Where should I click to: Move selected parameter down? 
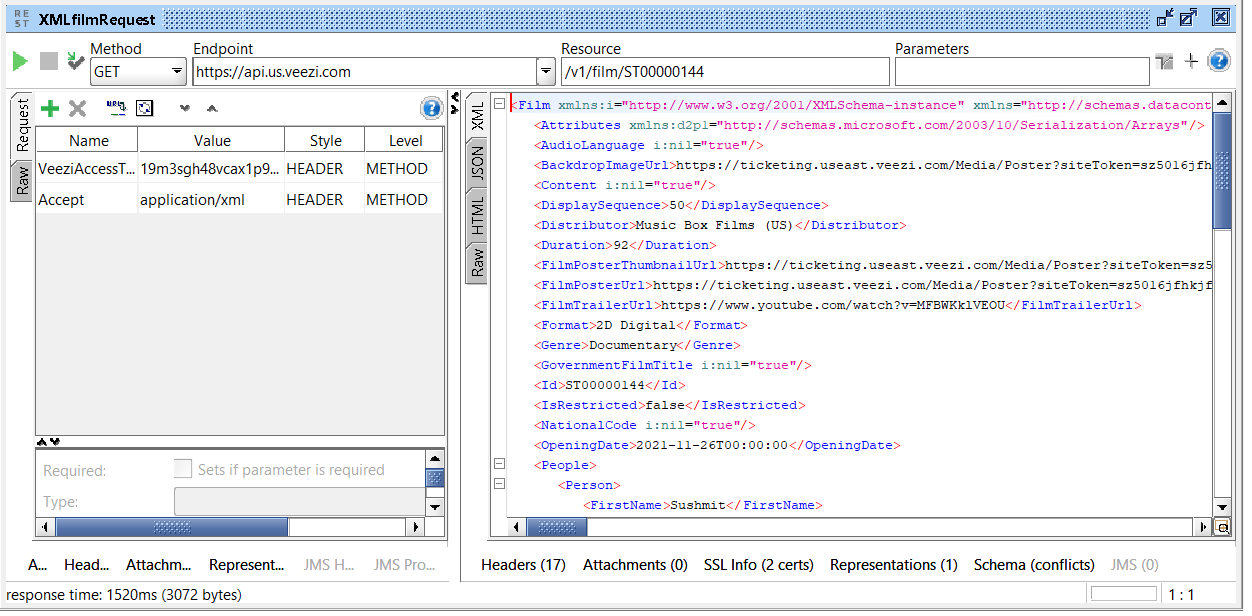184,108
